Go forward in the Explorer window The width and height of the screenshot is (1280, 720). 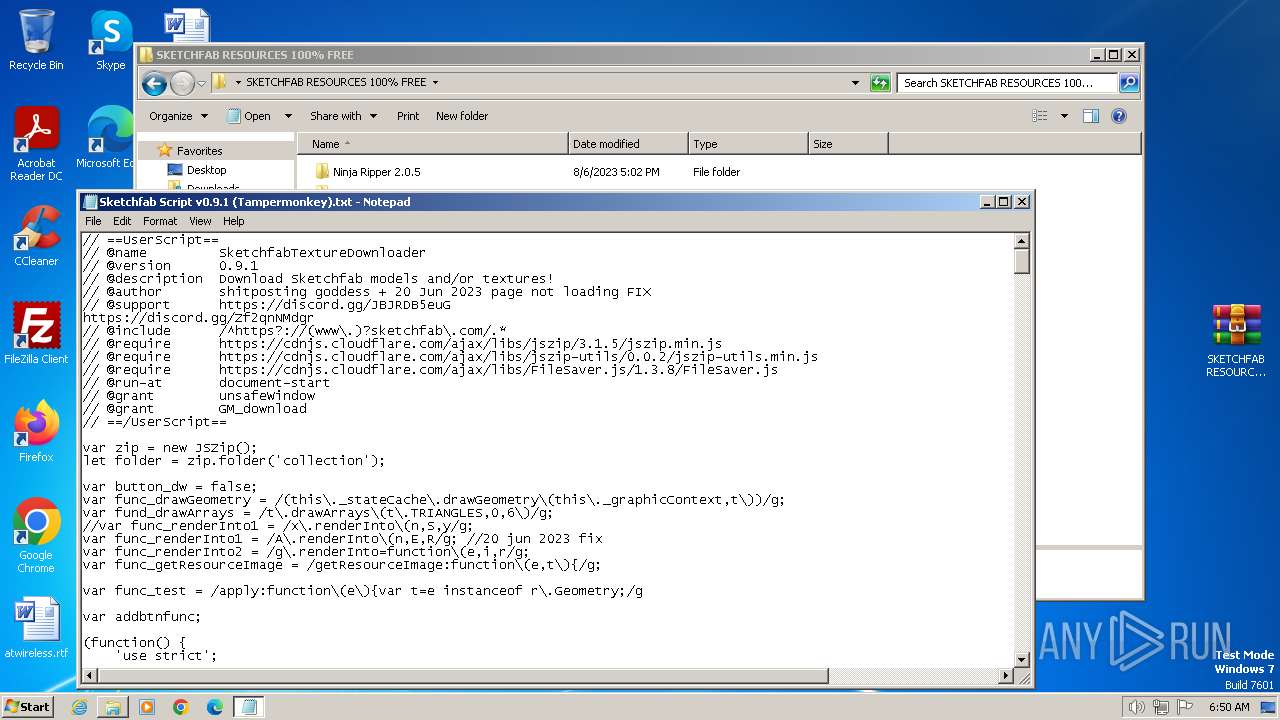pyautogui.click(x=182, y=83)
